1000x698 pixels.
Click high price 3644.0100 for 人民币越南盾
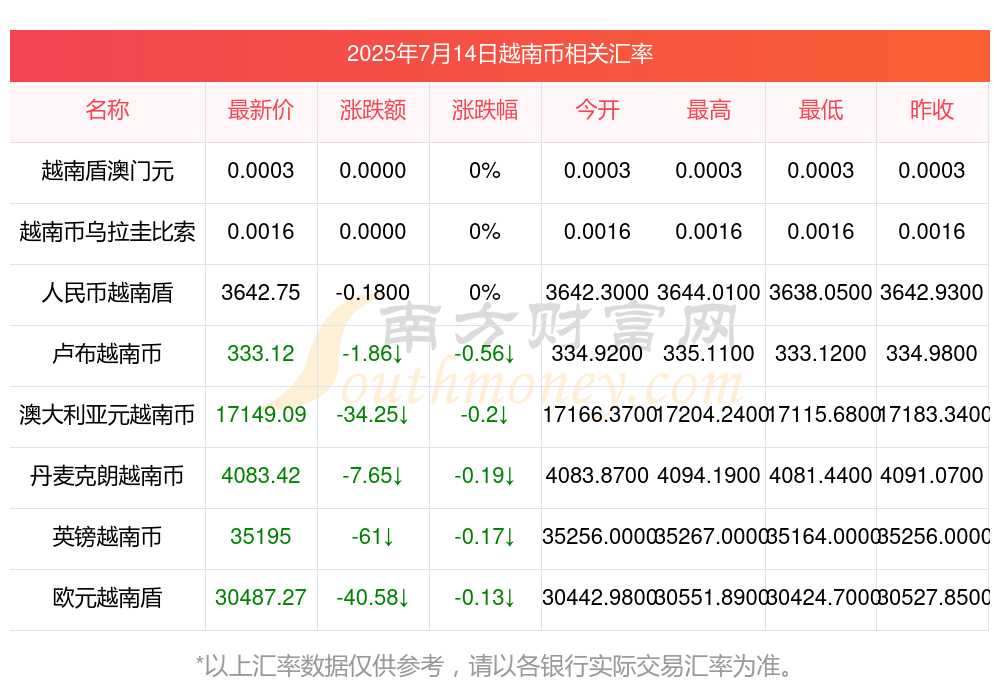pyautogui.click(x=709, y=292)
